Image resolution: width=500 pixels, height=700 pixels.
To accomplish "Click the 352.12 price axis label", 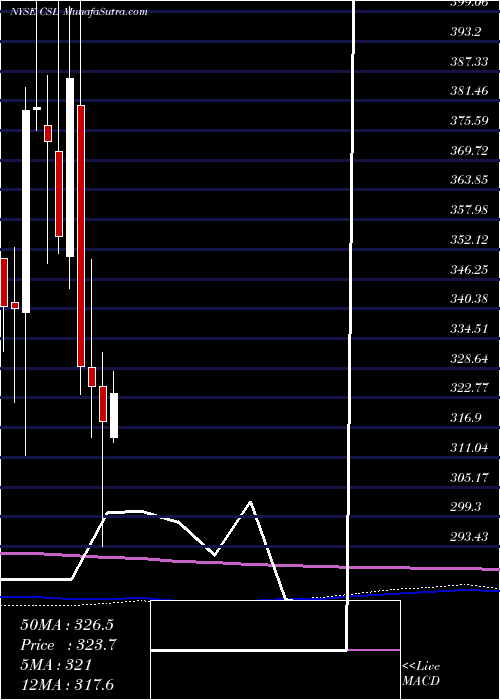I will pyautogui.click(x=469, y=240).
